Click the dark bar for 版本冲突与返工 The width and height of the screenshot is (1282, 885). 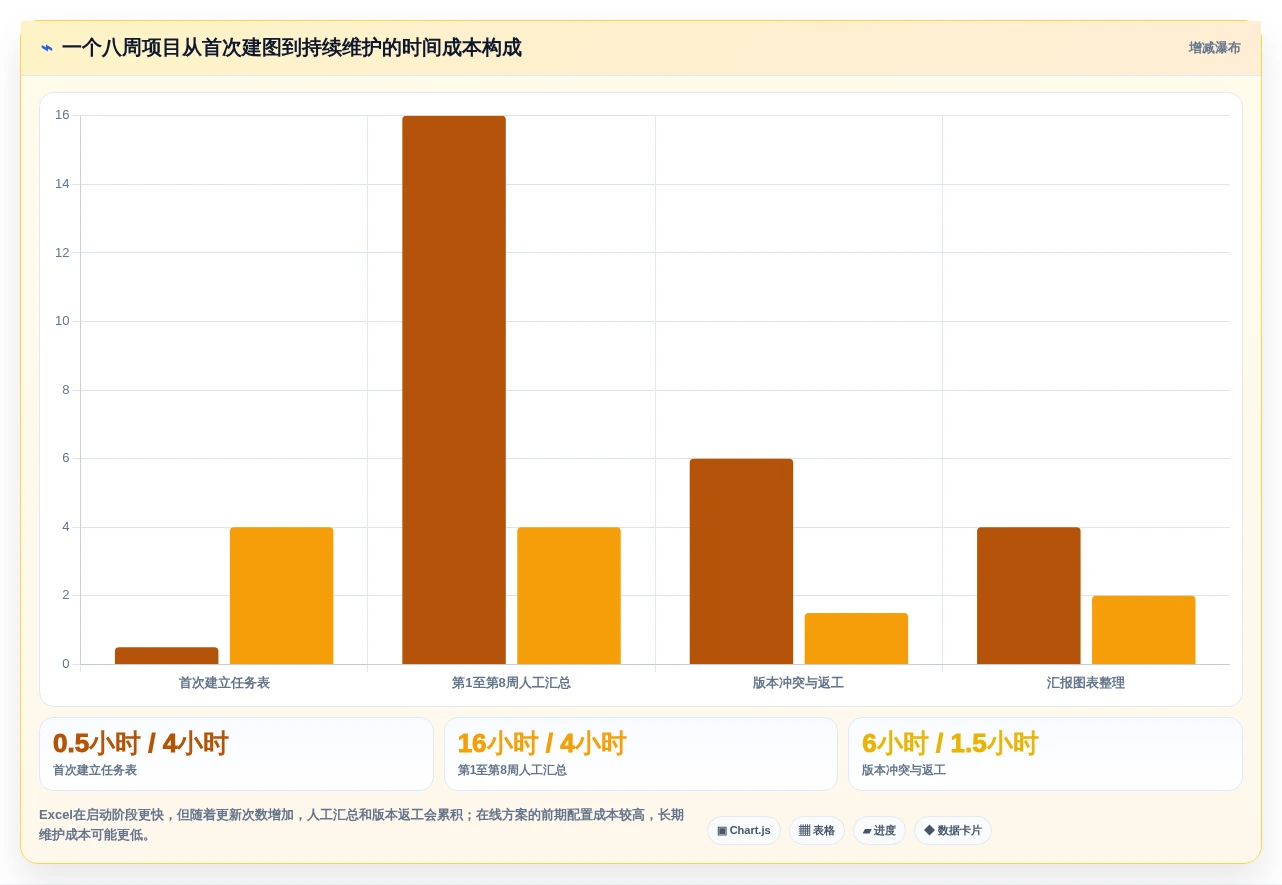point(741,561)
